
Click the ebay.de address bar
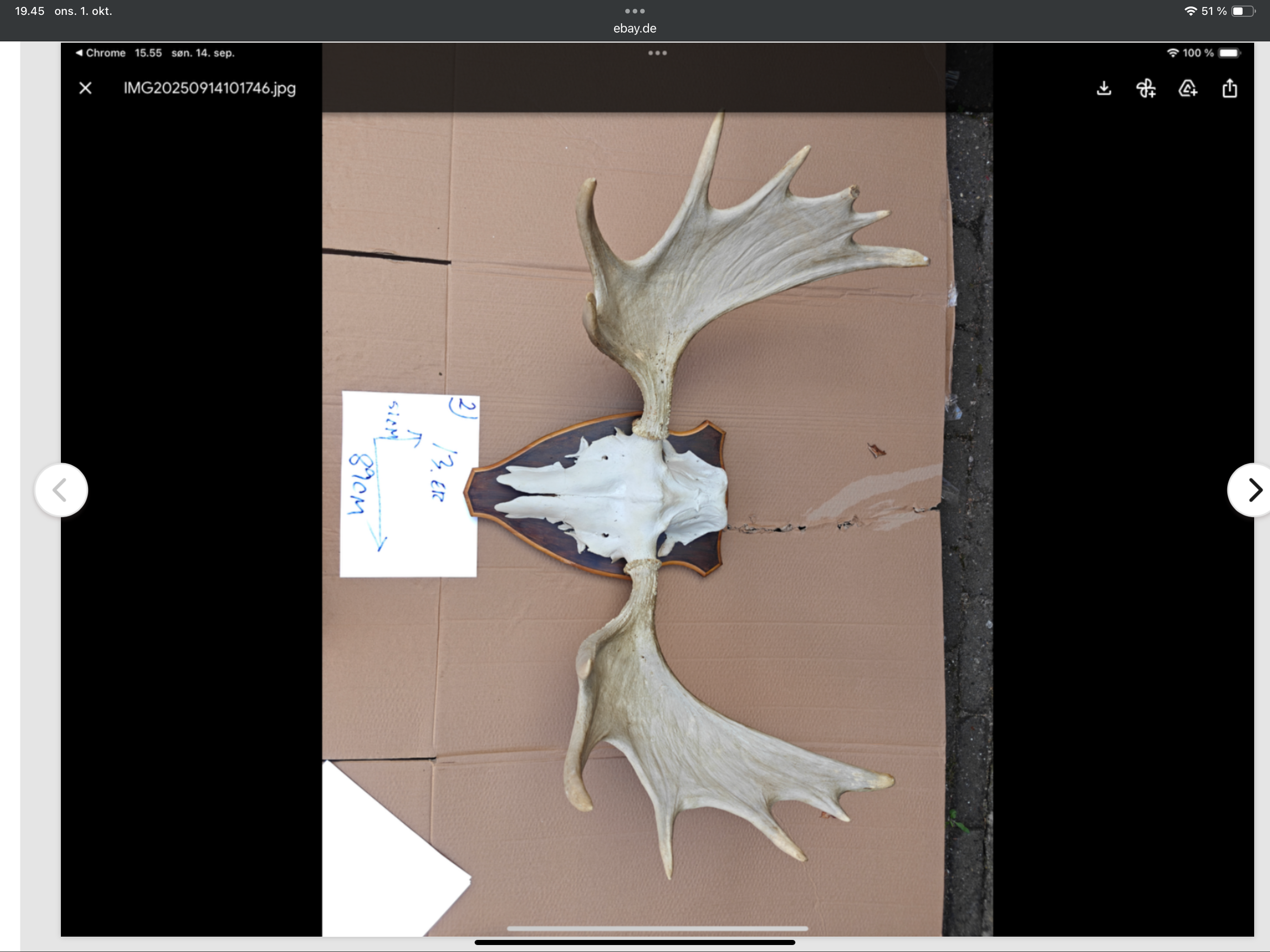(635, 28)
